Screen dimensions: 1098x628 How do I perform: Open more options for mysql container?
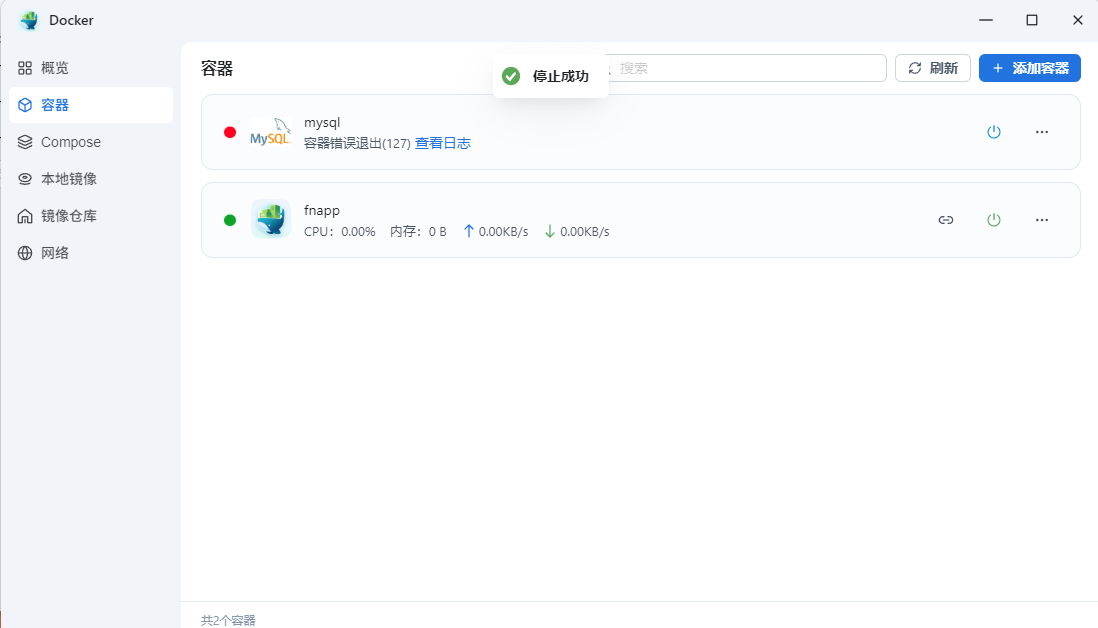tap(1042, 132)
